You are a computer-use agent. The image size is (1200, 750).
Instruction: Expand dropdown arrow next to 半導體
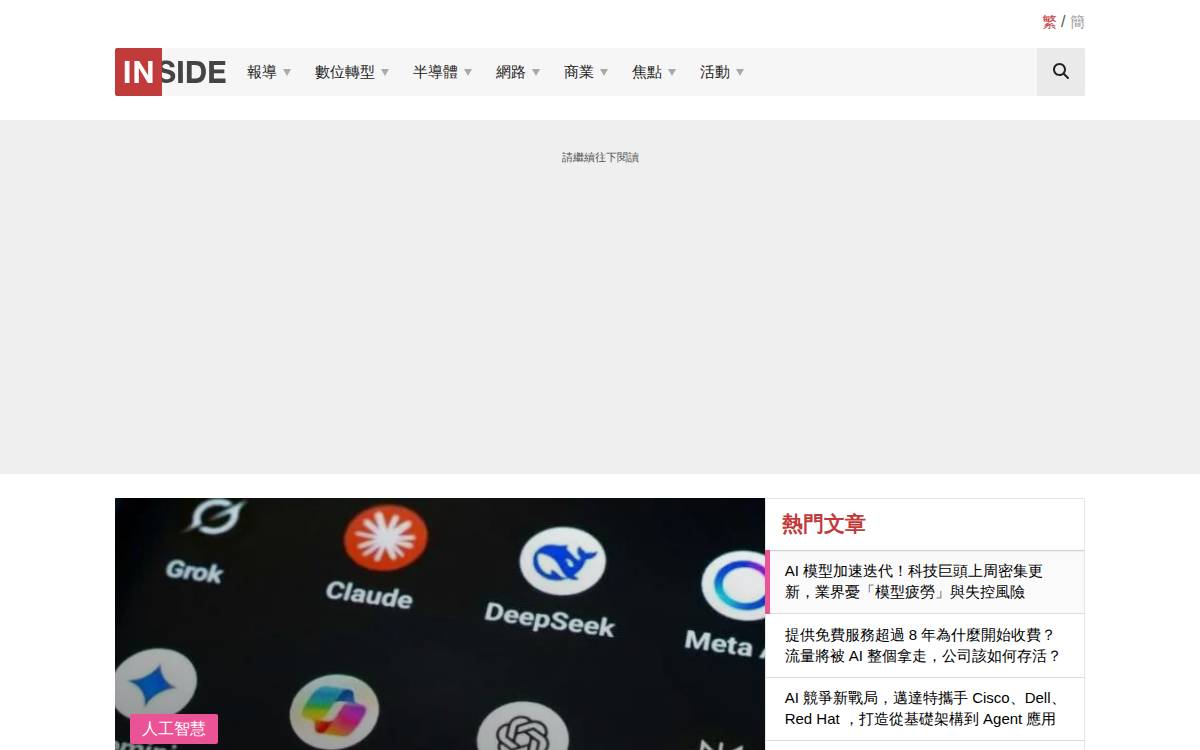tap(468, 72)
